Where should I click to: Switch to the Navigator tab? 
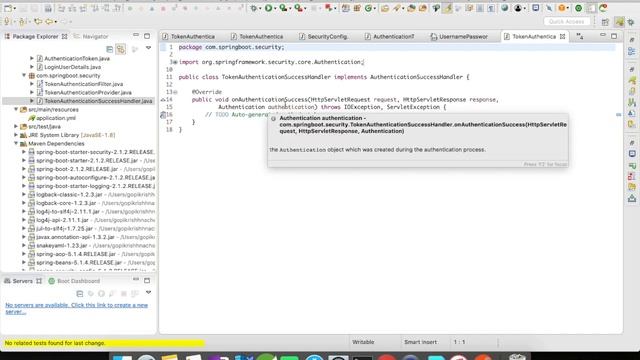pos(91,36)
